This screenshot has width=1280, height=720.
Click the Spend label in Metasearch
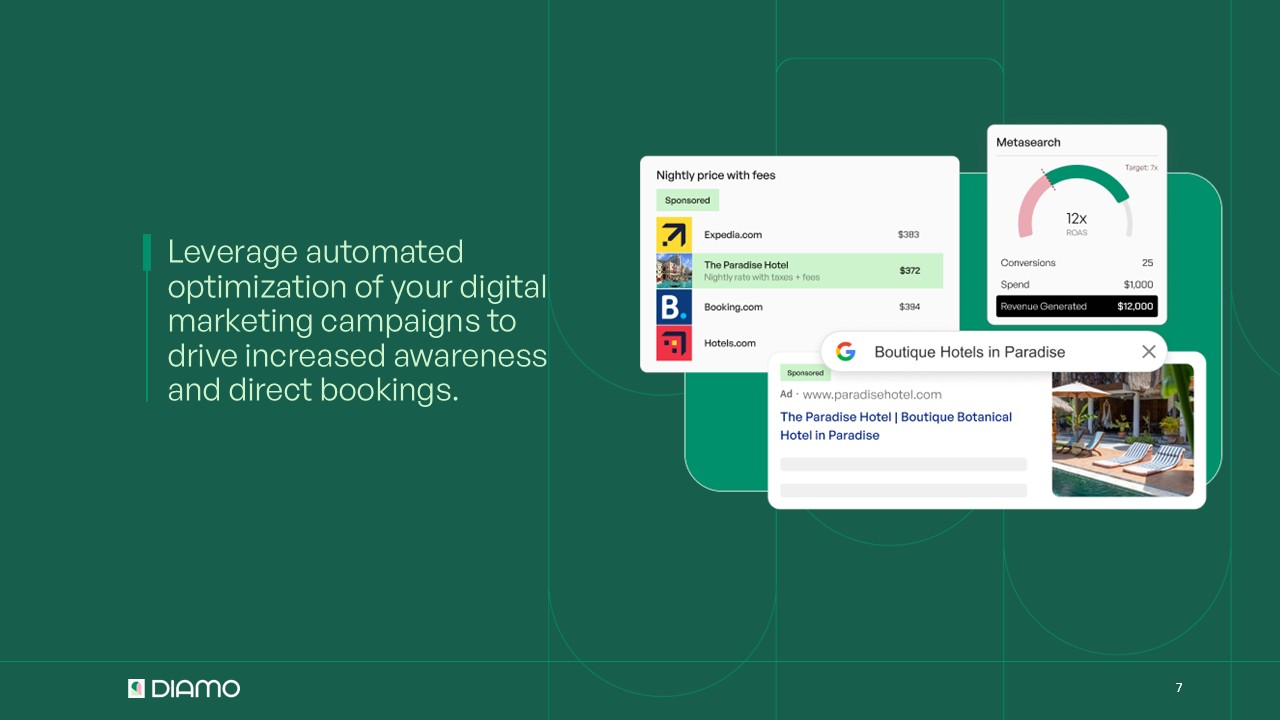pyautogui.click(x=1015, y=285)
